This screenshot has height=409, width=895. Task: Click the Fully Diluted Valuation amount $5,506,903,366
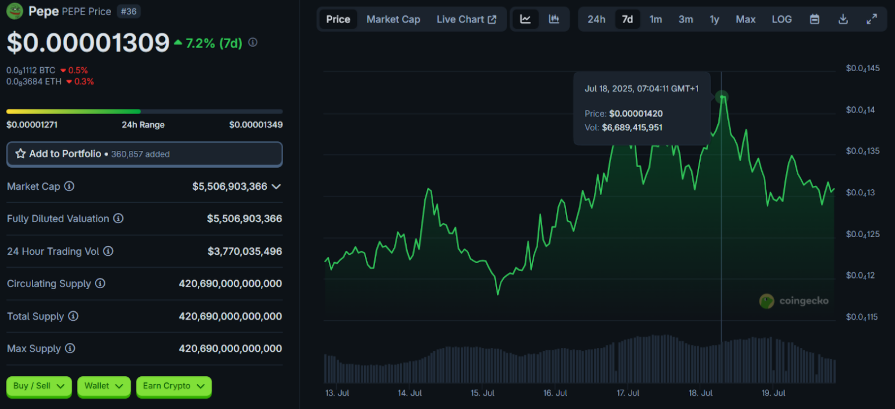pyautogui.click(x=244, y=218)
